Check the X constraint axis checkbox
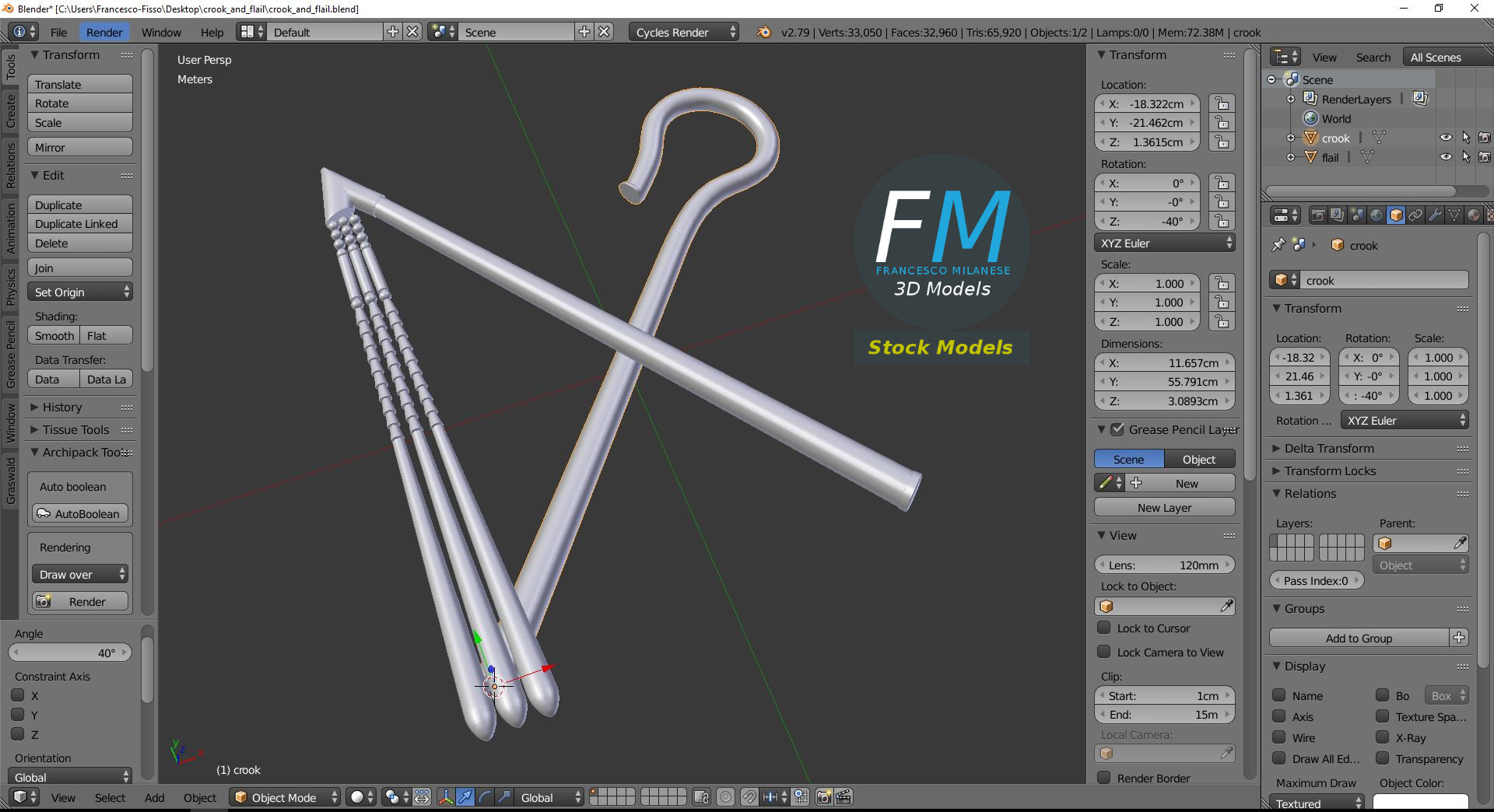 [19, 695]
